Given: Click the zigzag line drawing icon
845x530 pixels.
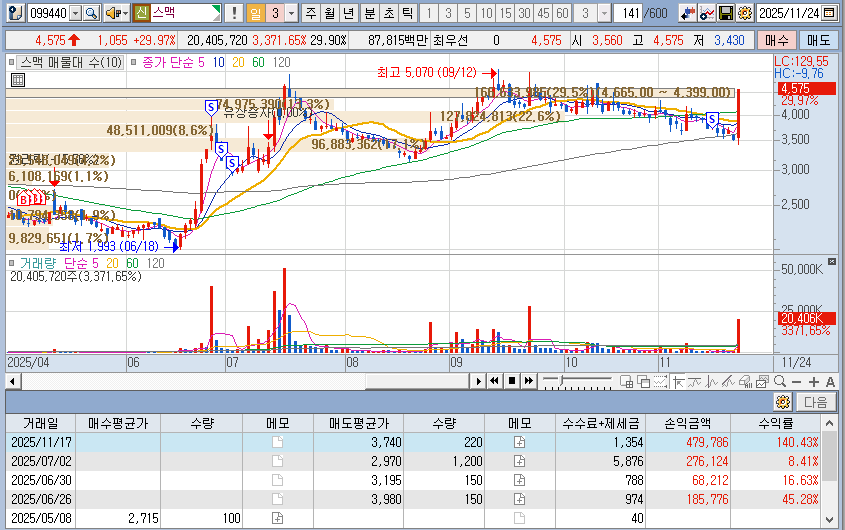Looking at the screenshot, I should point(711,382).
